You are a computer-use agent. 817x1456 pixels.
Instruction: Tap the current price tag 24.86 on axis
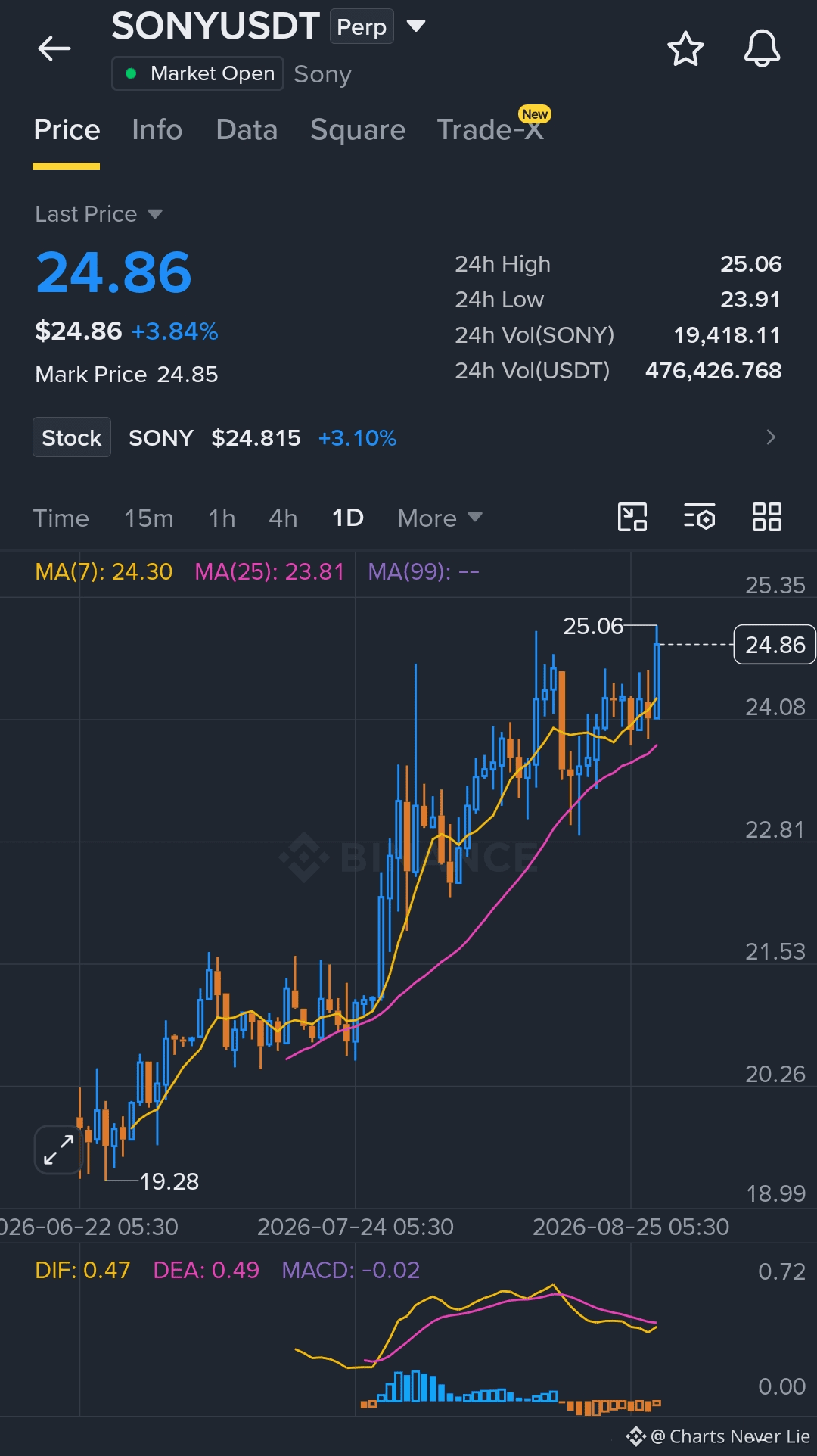coord(775,645)
